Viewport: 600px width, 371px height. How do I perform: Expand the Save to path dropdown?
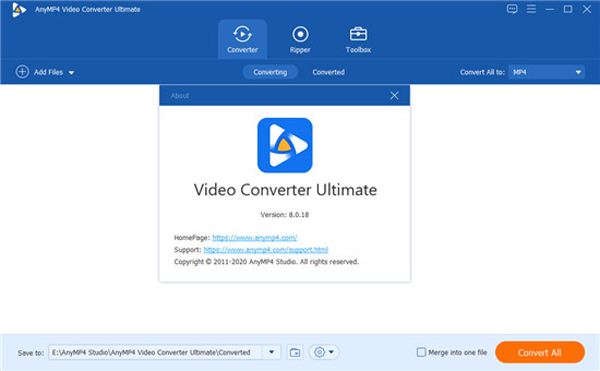(271, 352)
